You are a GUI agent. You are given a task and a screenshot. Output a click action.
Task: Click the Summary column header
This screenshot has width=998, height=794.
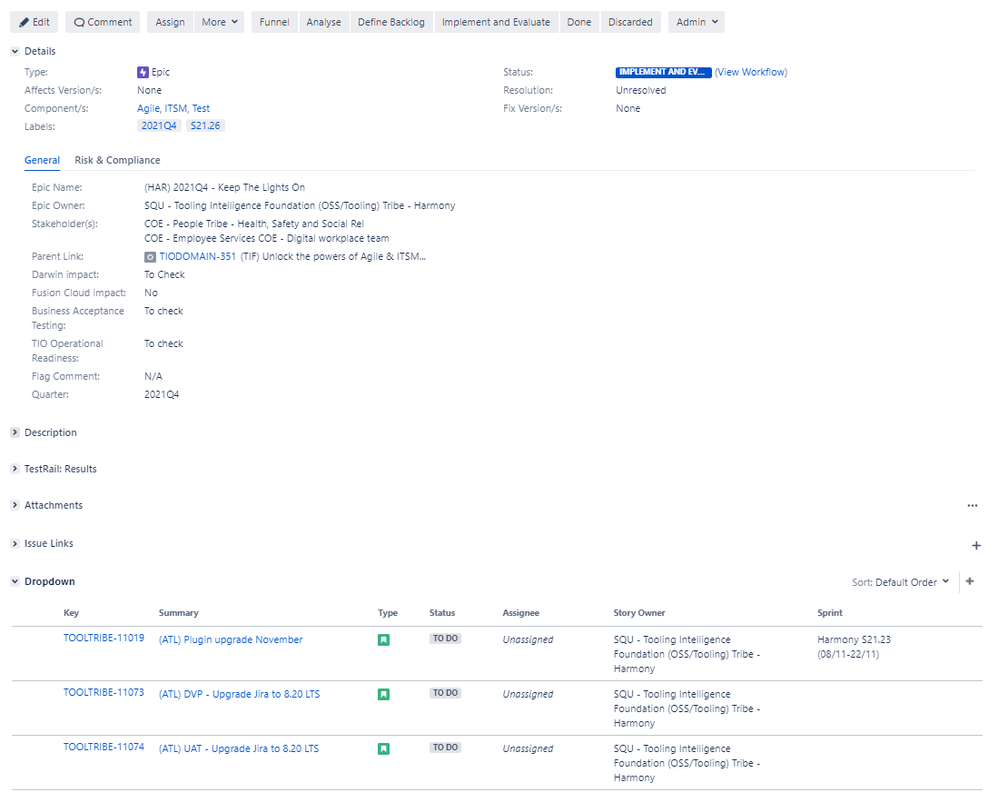tap(179, 613)
